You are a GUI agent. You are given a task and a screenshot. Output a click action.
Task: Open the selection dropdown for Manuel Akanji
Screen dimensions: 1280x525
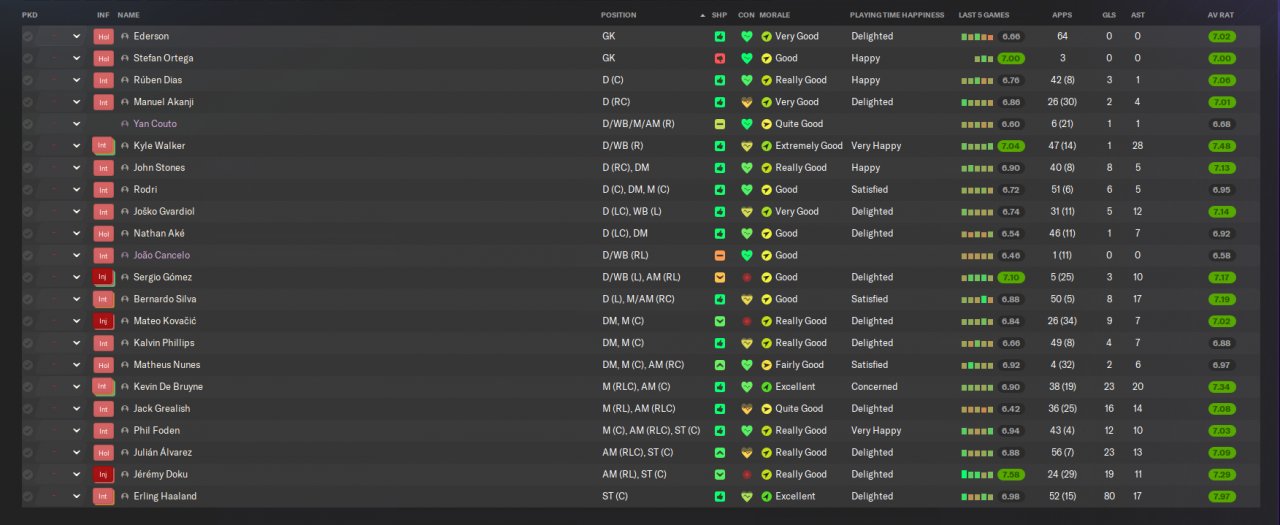click(76, 102)
